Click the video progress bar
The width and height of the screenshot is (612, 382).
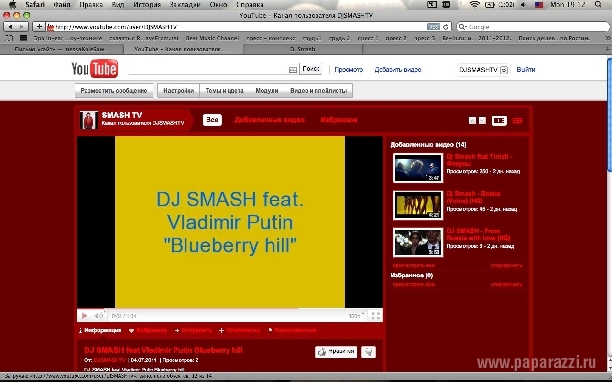[230, 309]
